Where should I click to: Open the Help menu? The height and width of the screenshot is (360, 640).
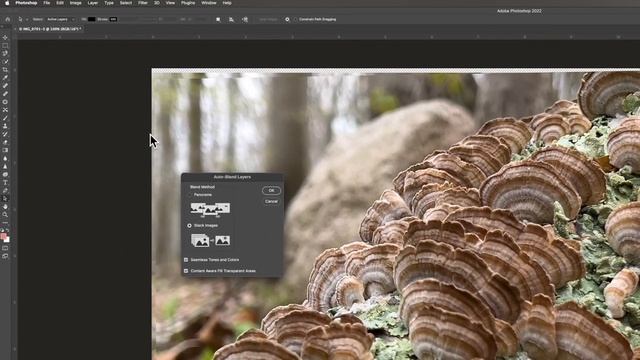pos(227,3)
